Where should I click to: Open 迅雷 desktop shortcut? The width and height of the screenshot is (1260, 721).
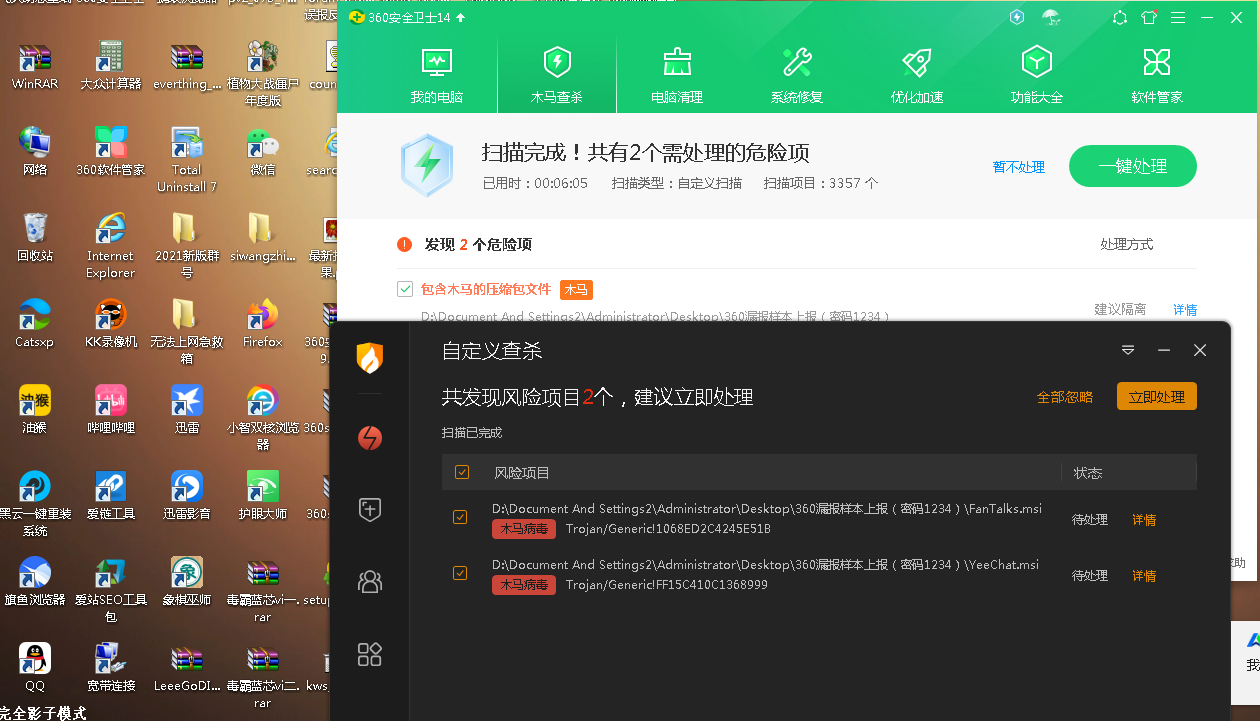187,409
